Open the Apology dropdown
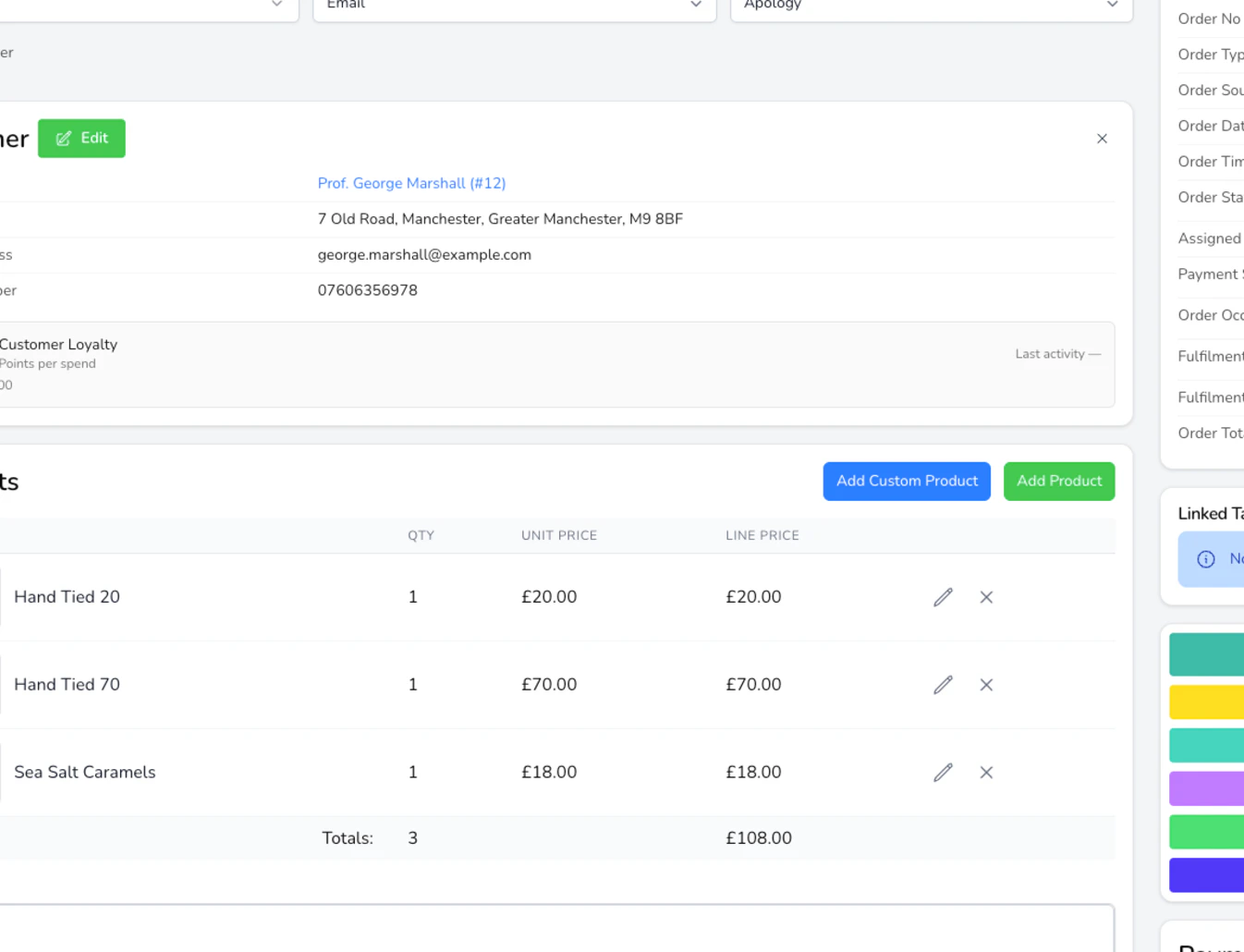This screenshot has height=952, width=1244. click(930, 6)
